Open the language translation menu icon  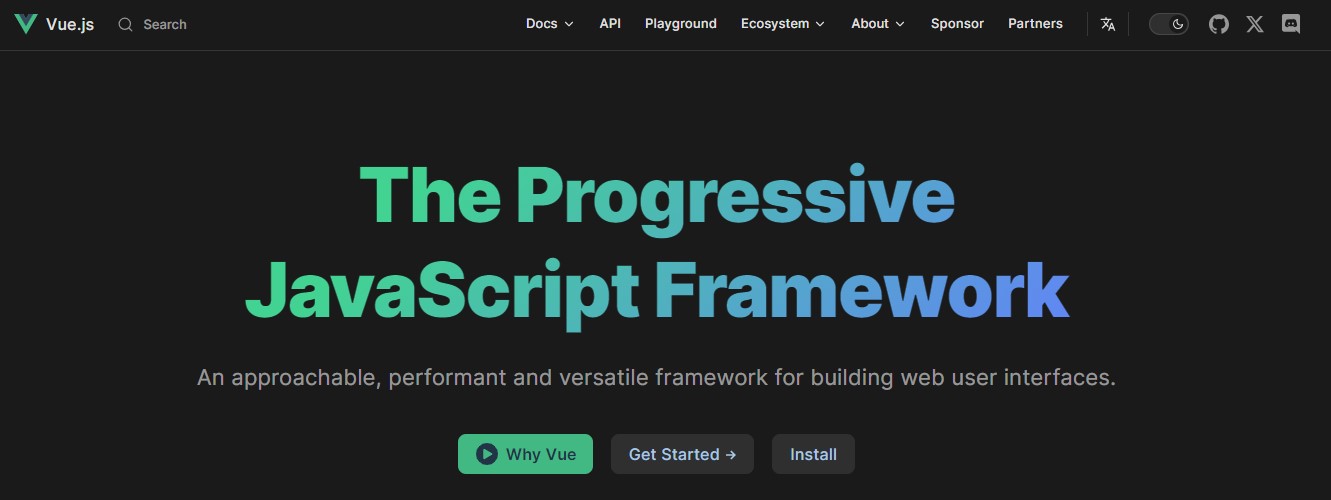tap(1108, 24)
